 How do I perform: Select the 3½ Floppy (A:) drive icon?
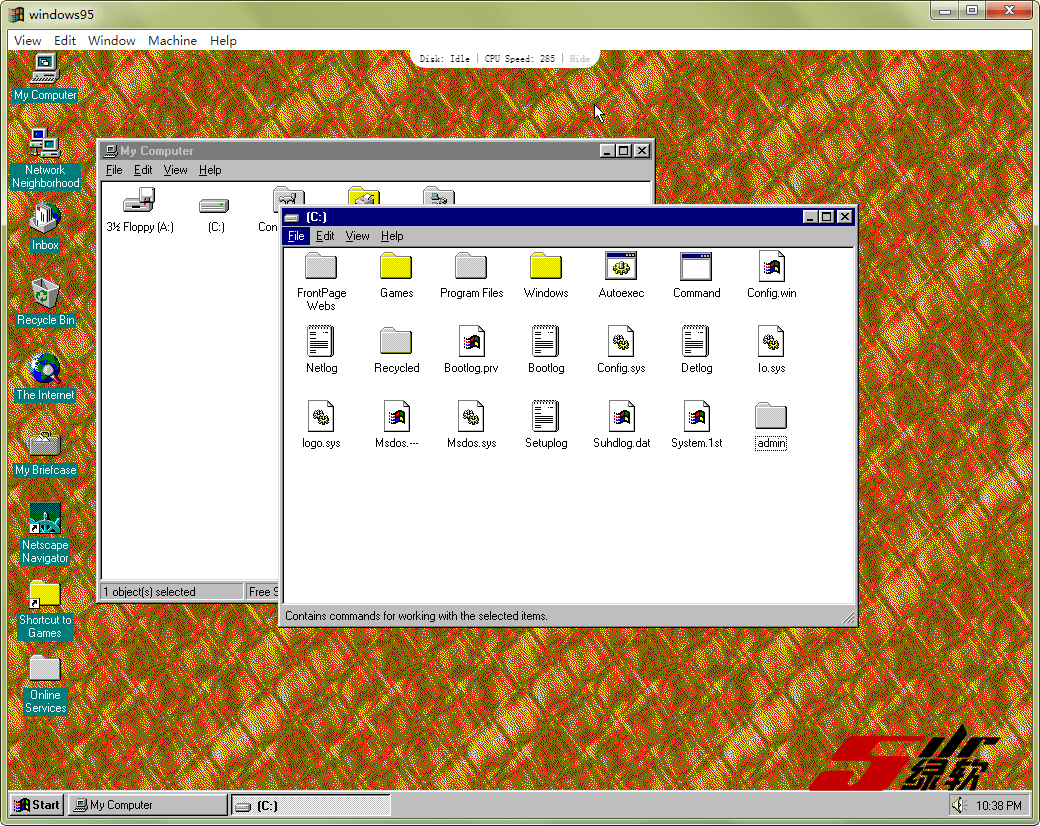click(139, 203)
